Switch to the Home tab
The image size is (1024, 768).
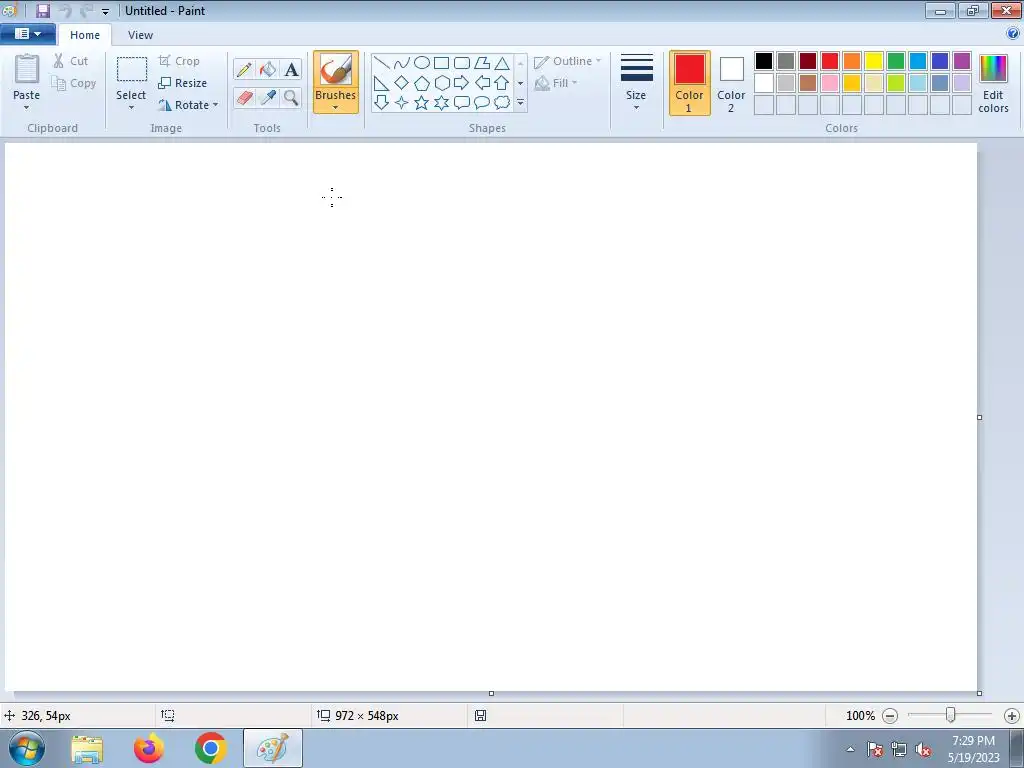pyautogui.click(x=85, y=35)
